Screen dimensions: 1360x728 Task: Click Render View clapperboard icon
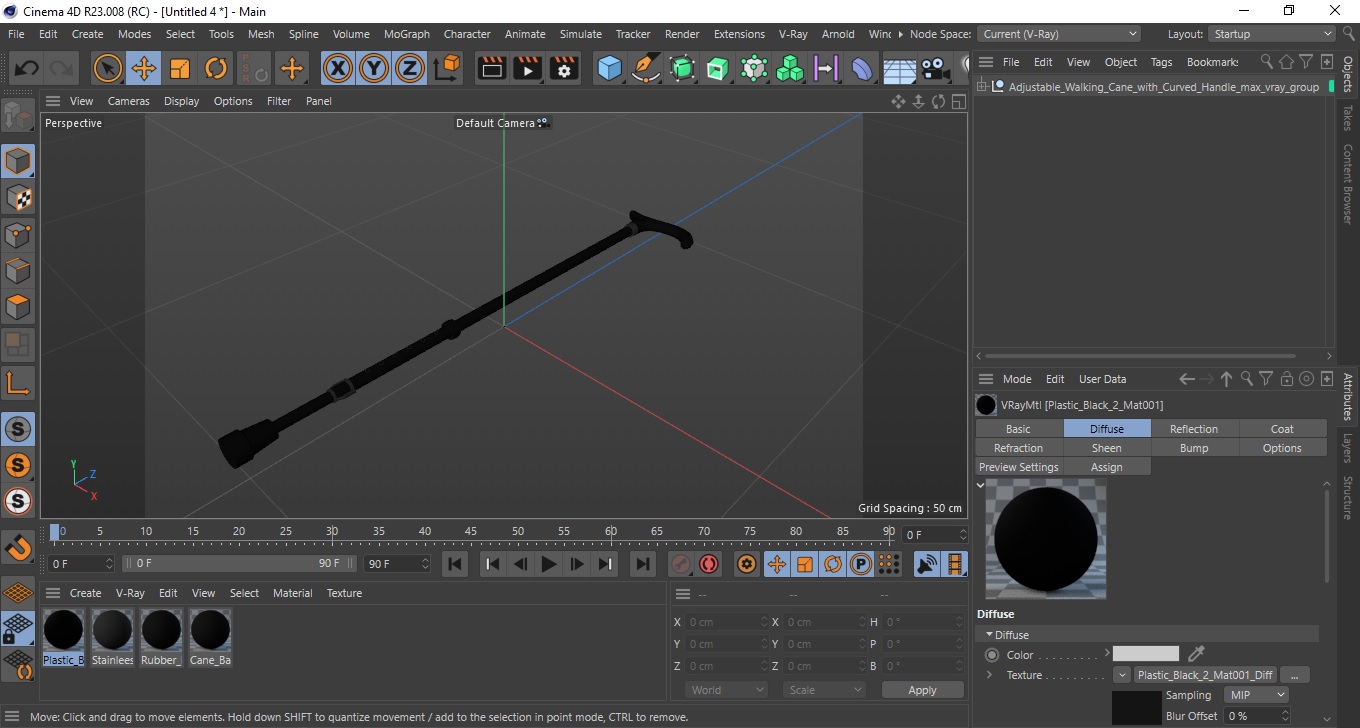point(492,69)
